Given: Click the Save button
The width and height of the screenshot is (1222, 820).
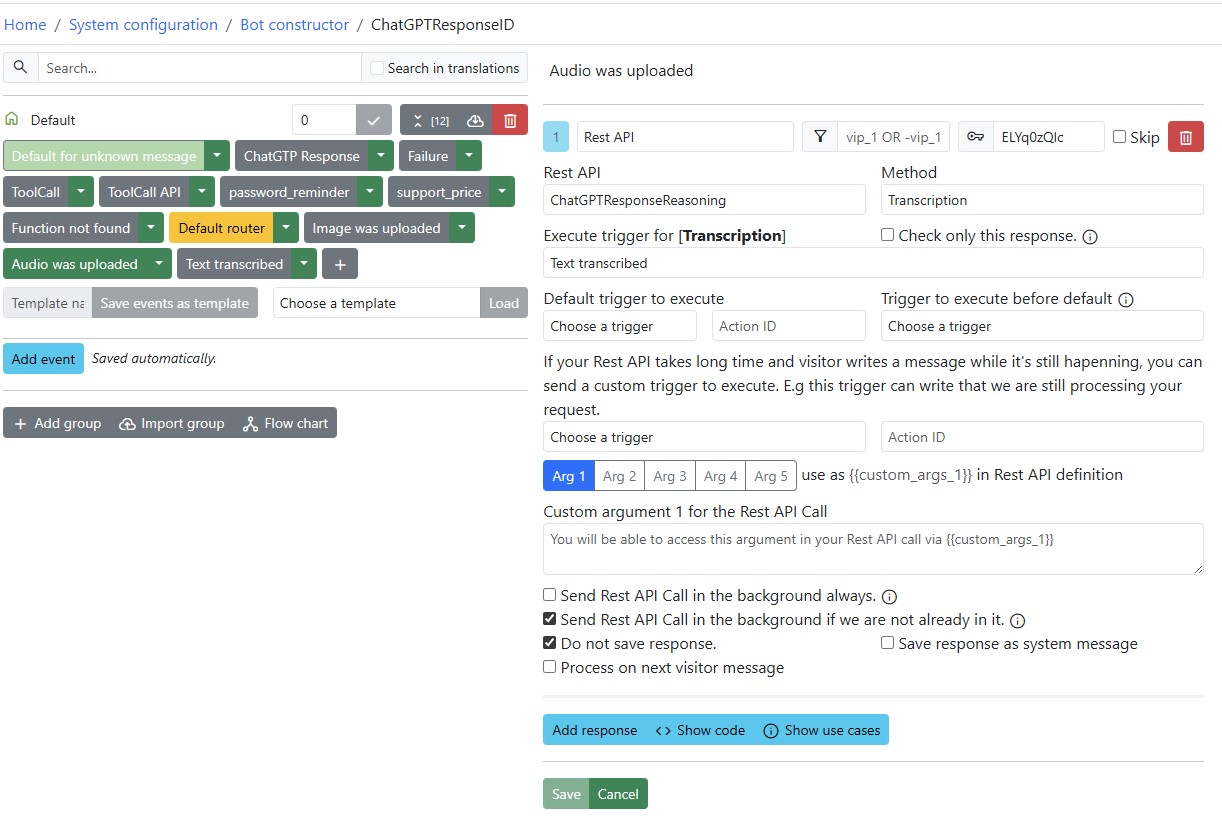Looking at the screenshot, I should click(566, 794).
